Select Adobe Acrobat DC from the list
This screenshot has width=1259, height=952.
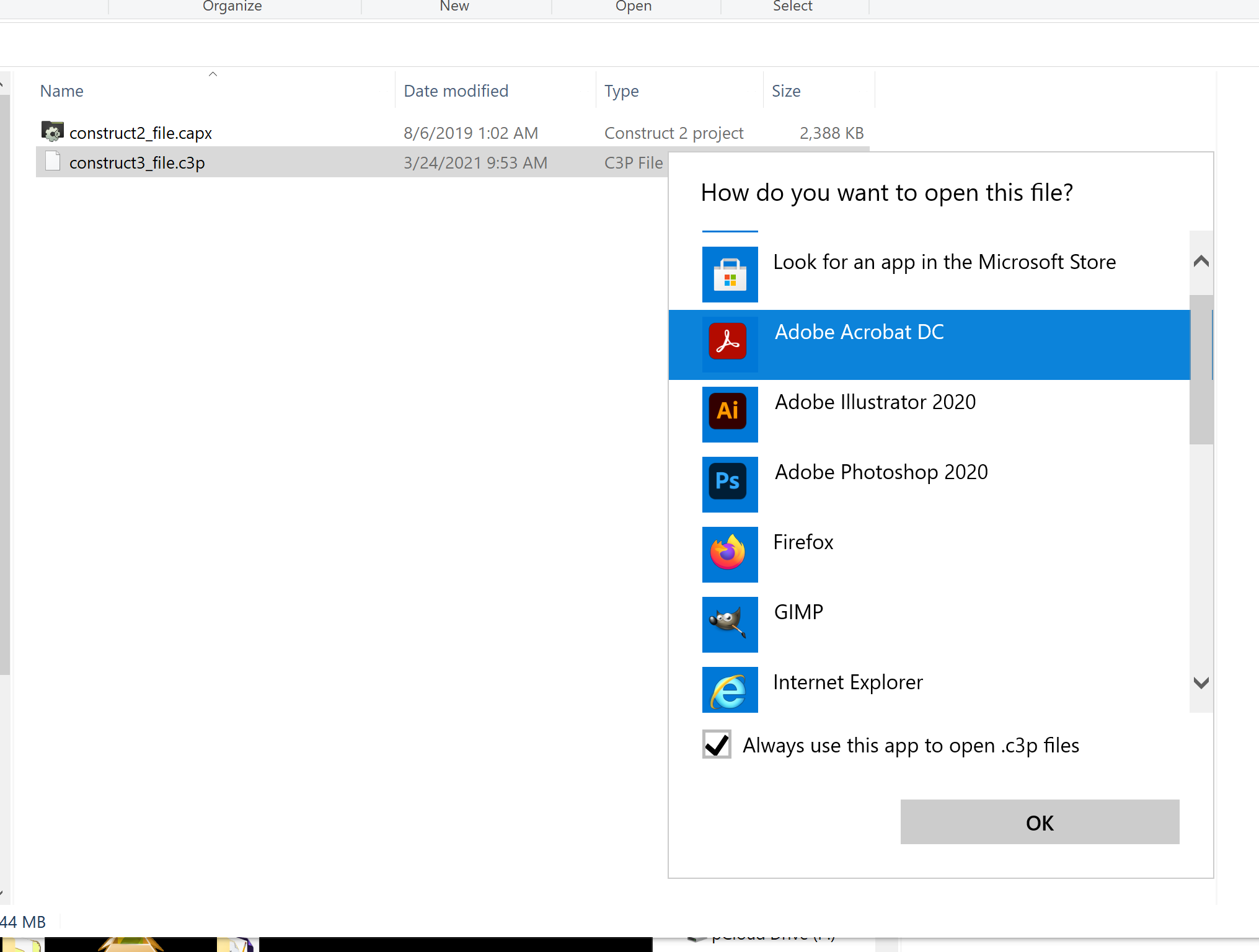click(x=929, y=345)
